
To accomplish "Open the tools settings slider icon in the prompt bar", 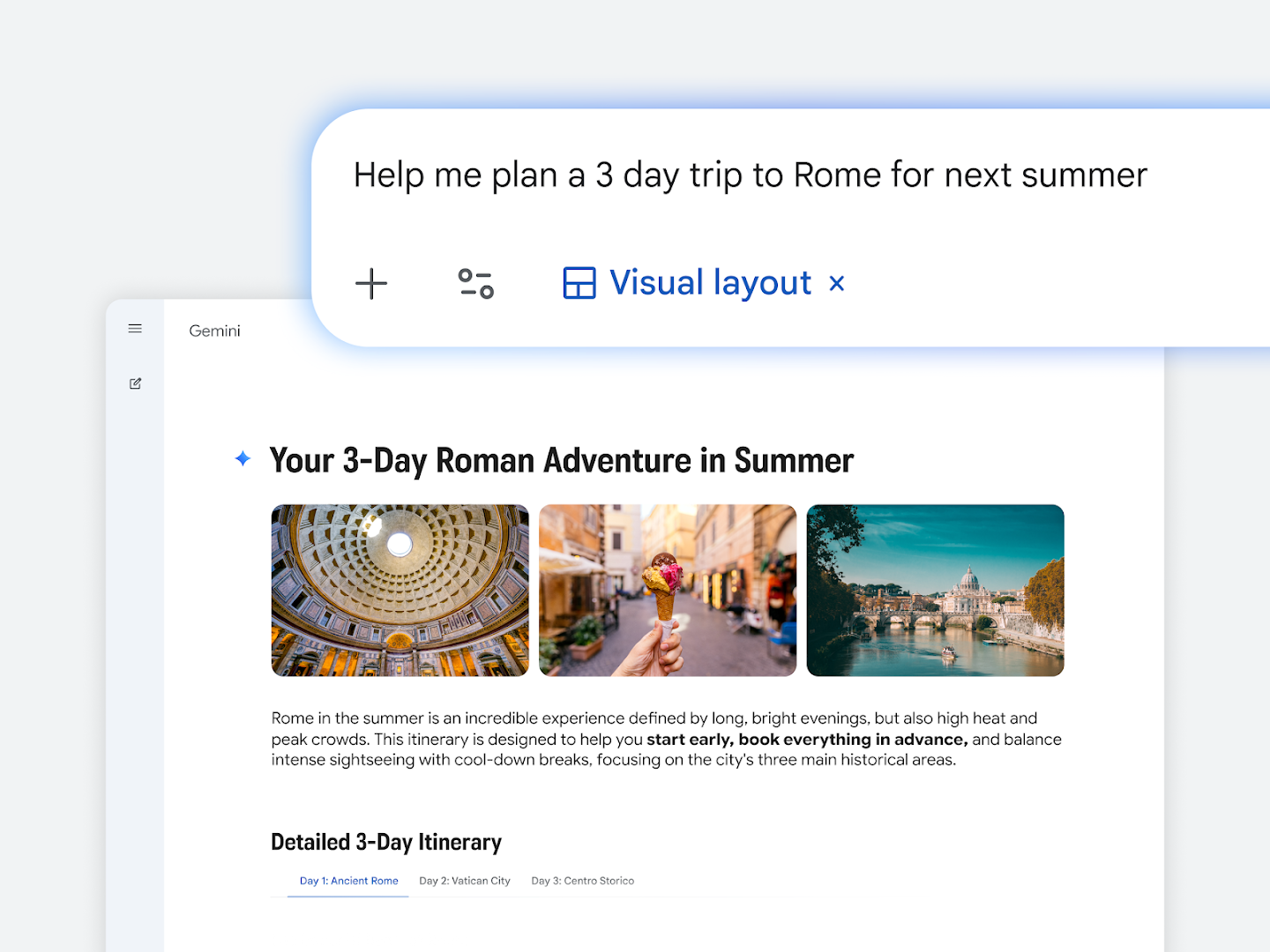I will (x=474, y=284).
